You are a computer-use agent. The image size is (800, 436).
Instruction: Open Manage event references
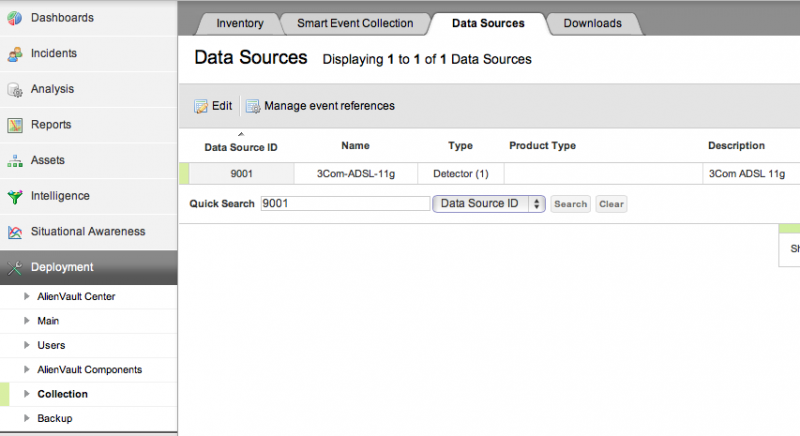(x=320, y=106)
